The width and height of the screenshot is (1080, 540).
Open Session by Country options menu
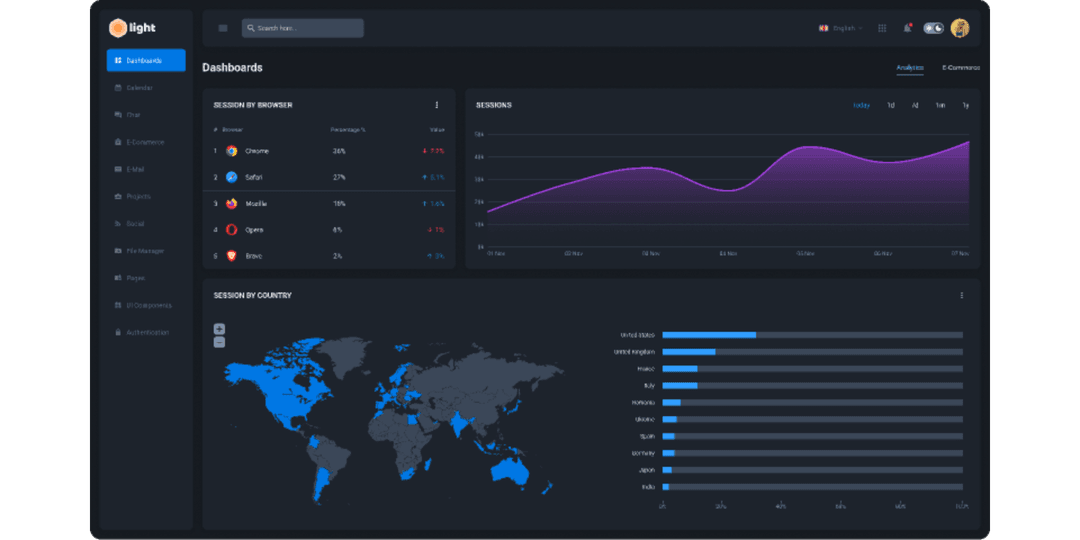961,296
